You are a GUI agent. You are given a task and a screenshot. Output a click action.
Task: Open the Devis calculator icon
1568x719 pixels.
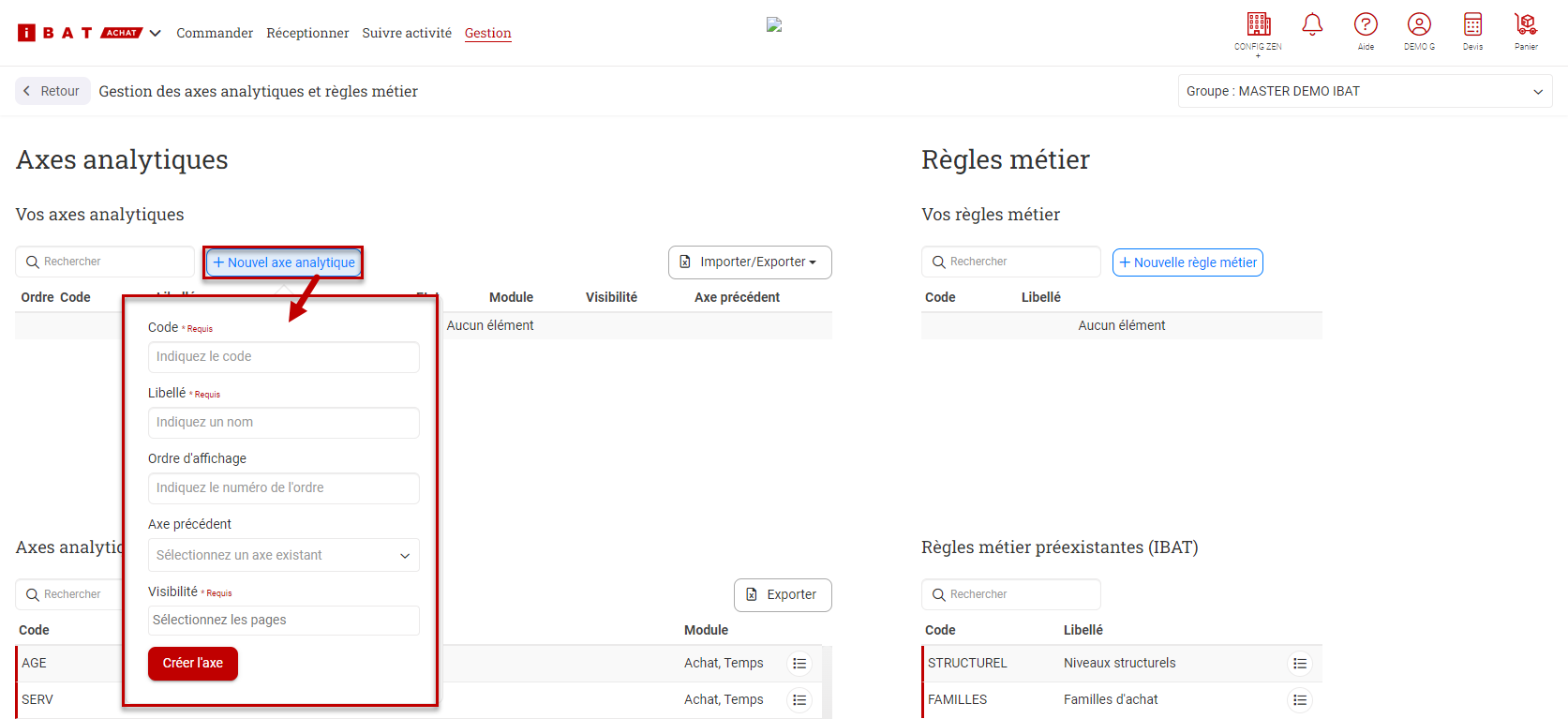coord(1472,24)
